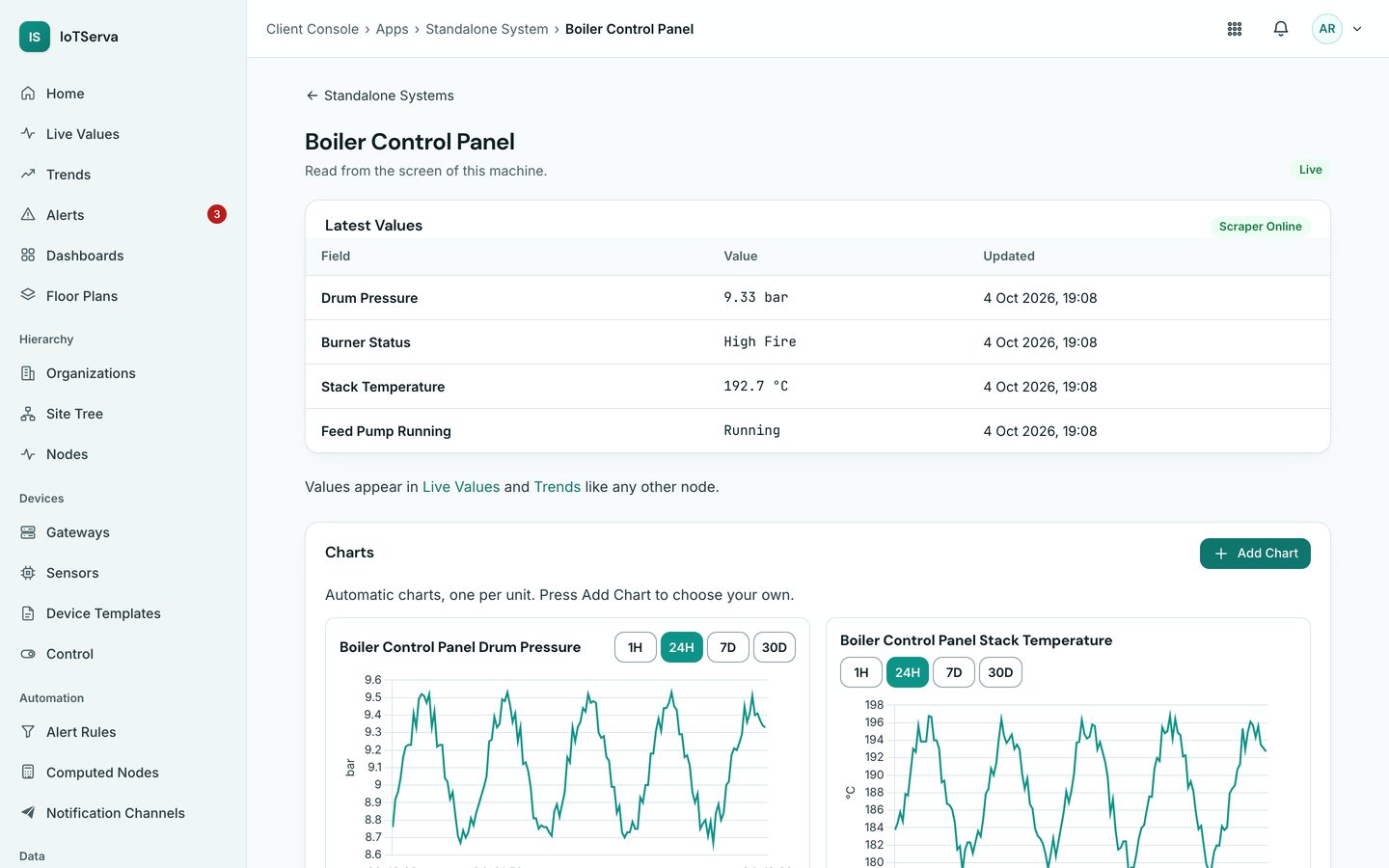Follow the Live Values inline link
The height and width of the screenshot is (868, 1389).
(x=461, y=487)
